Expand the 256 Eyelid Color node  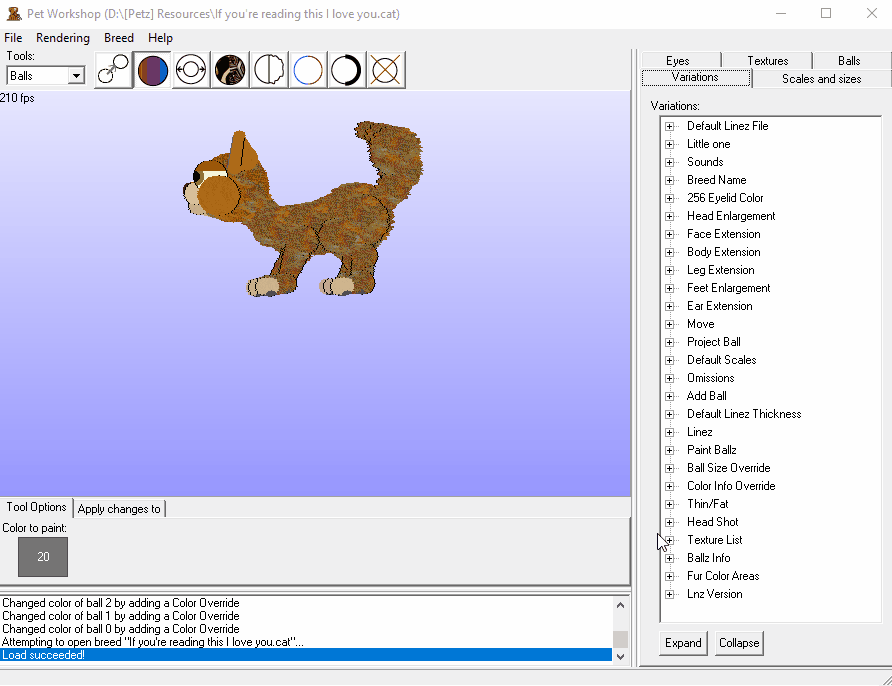(x=670, y=199)
